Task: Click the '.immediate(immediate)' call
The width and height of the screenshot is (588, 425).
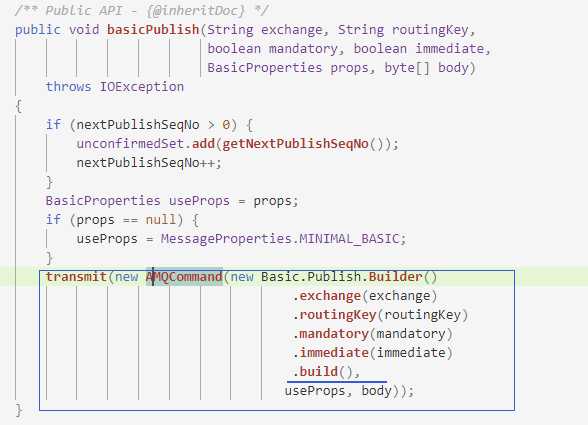Action: click(372, 353)
